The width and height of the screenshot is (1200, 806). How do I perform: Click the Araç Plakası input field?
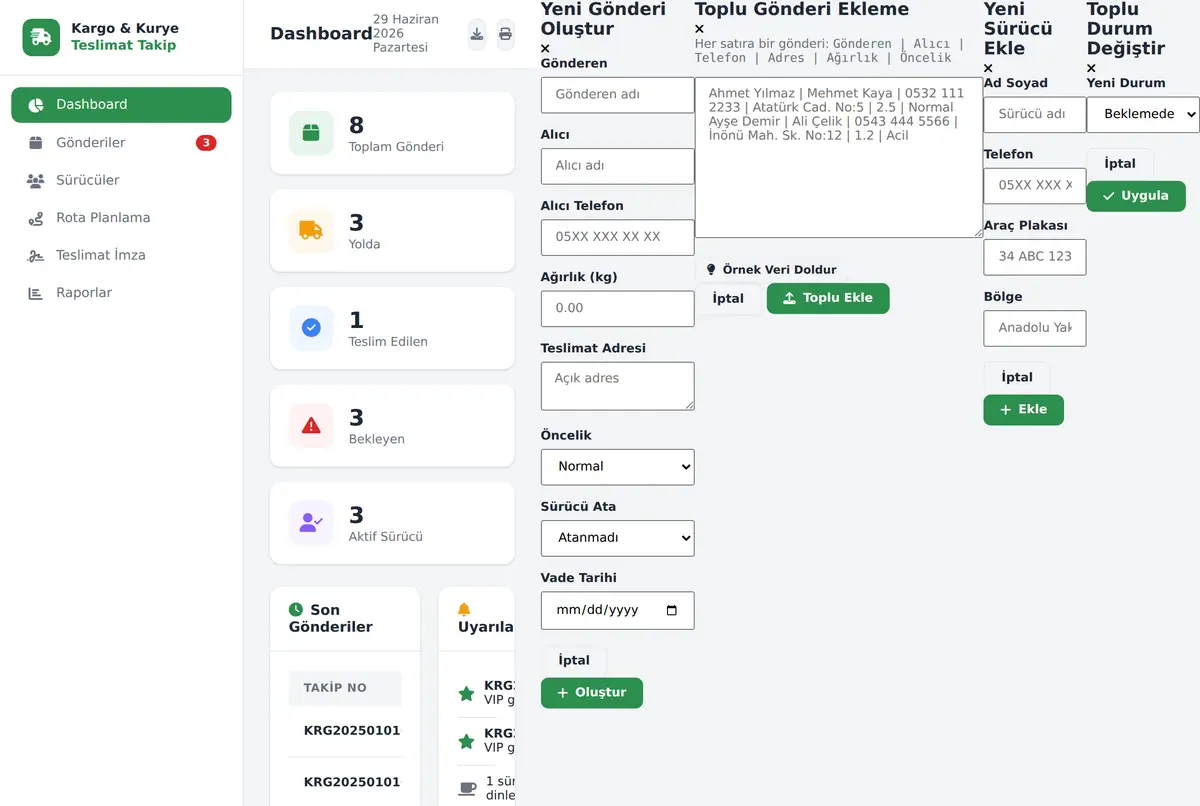1035,257
